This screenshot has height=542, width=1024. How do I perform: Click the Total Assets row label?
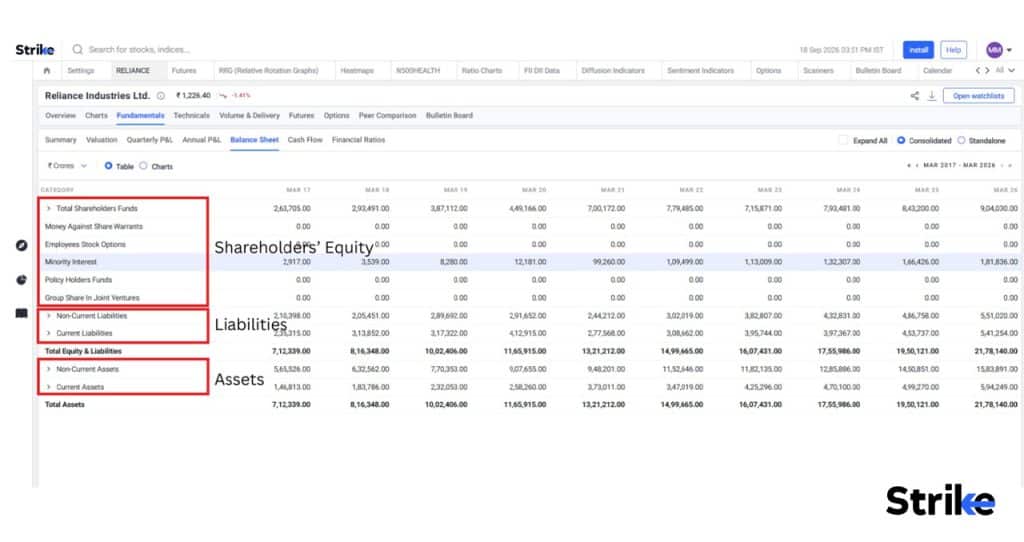(x=64, y=405)
